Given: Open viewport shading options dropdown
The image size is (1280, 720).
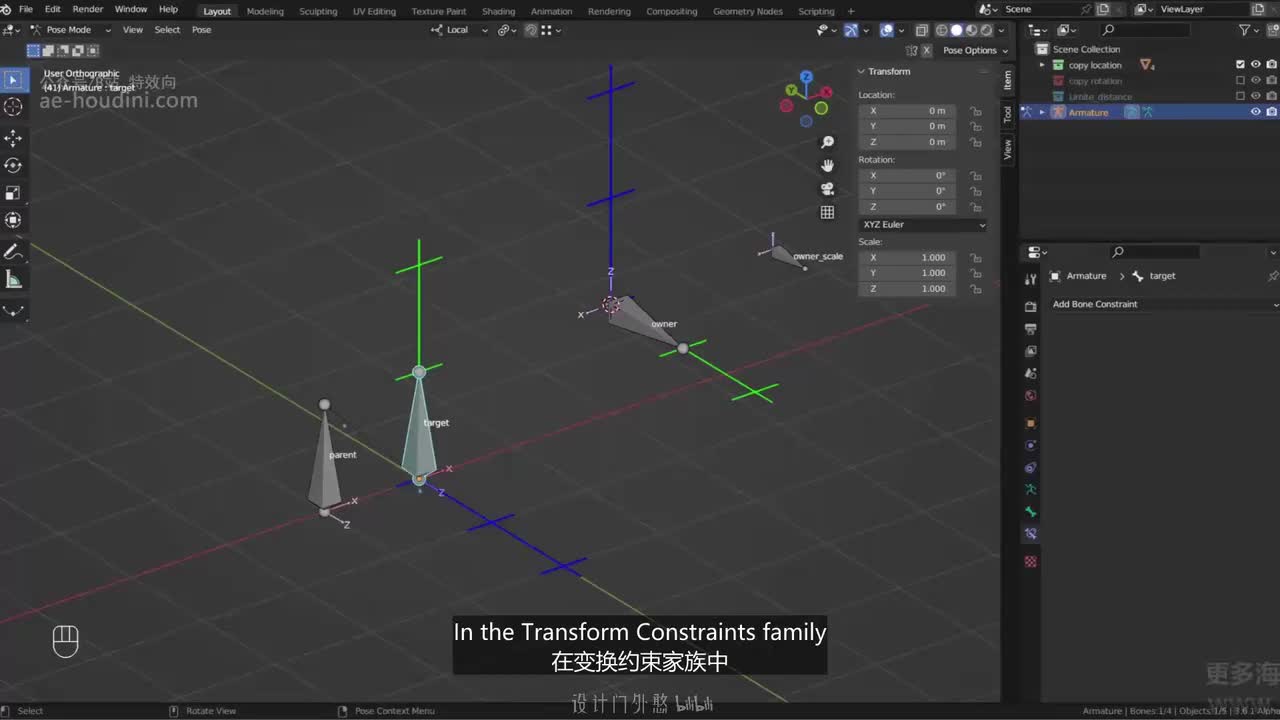Looking at the screenshot, I should (1000, 30).
